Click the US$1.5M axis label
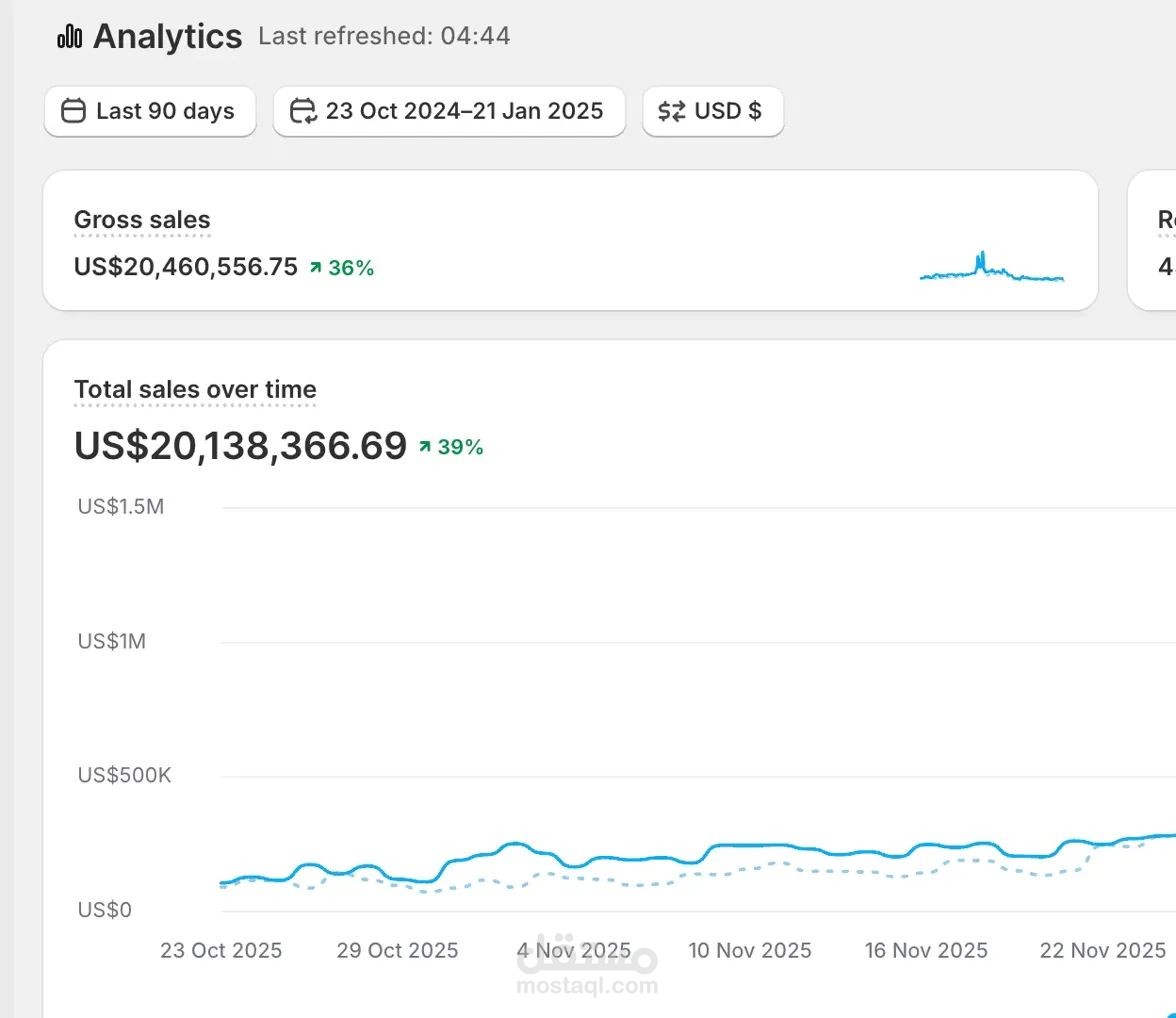1176x1018 pixels. pyautogui.click(x=121, y=506)
